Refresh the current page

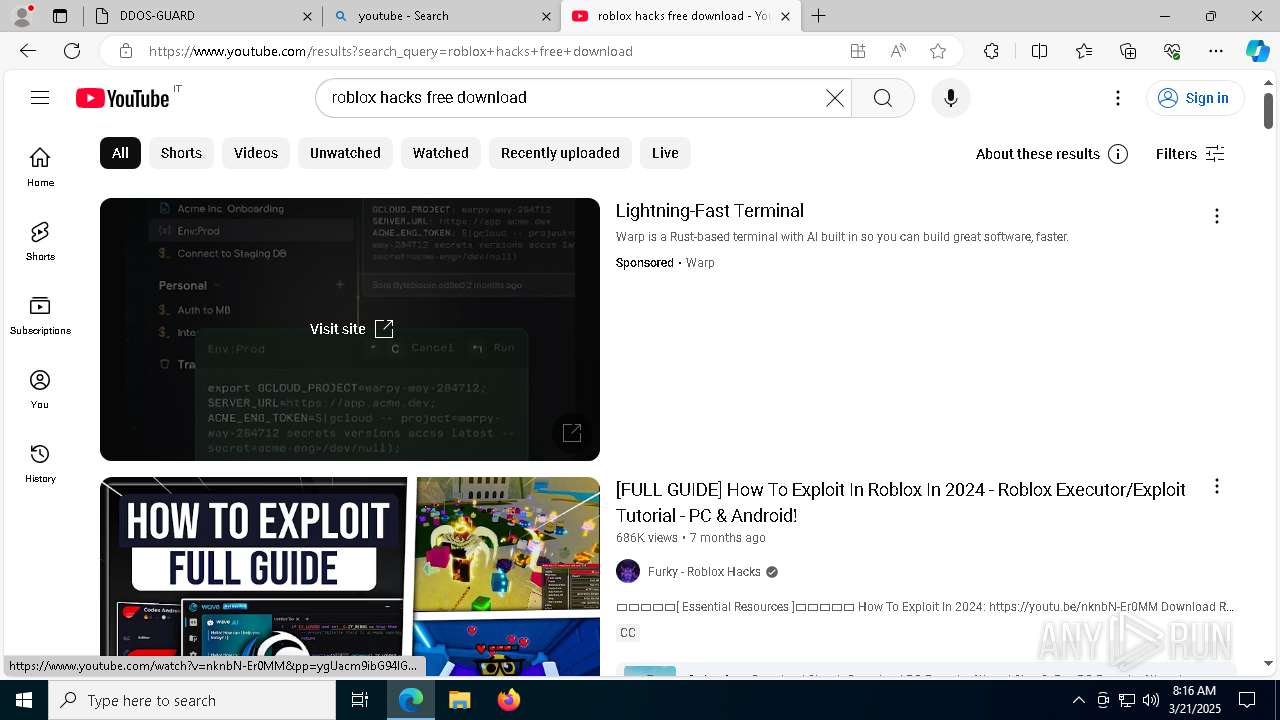coord(72,51)
